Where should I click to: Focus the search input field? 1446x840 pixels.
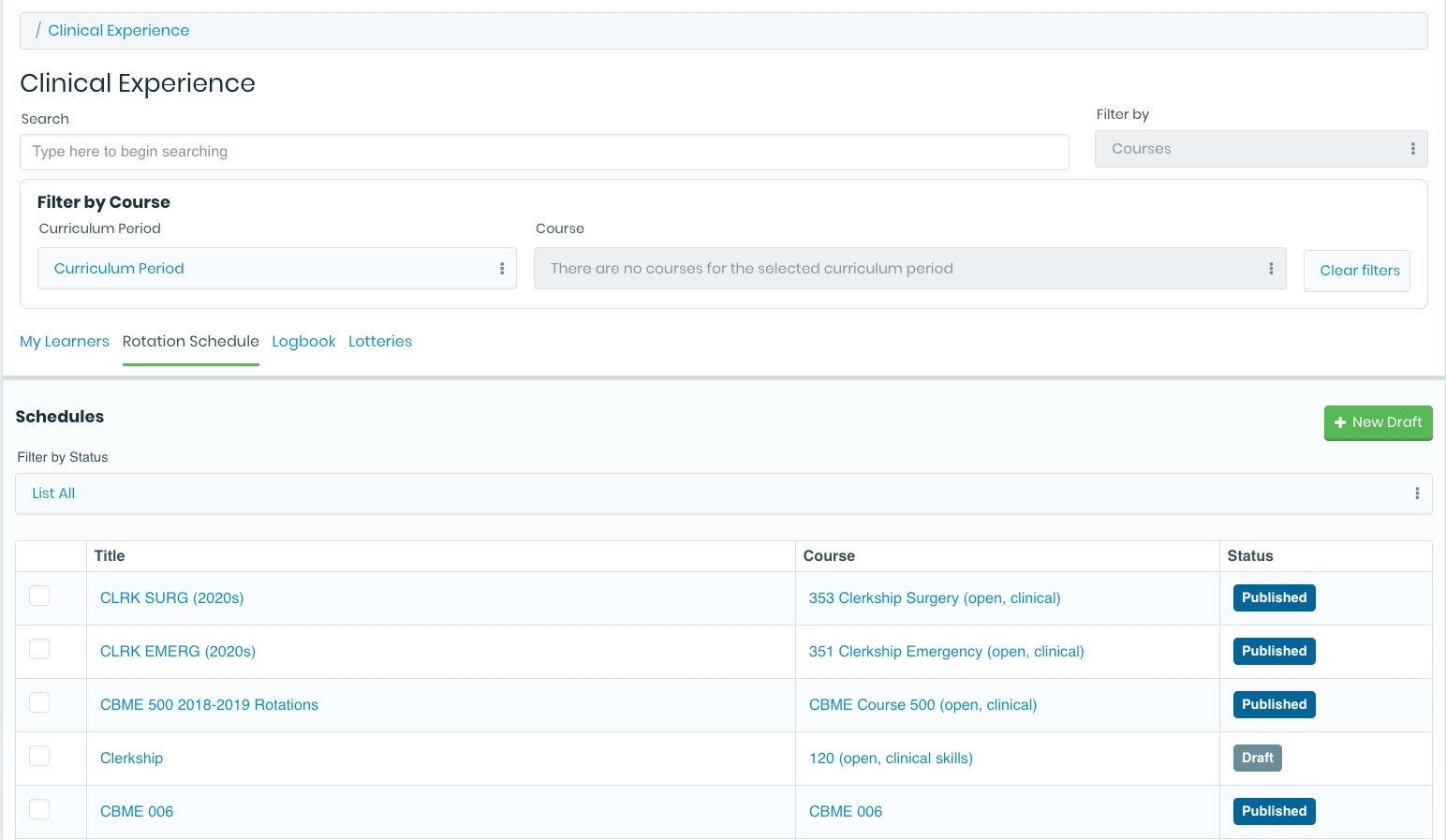click(544, 152)
